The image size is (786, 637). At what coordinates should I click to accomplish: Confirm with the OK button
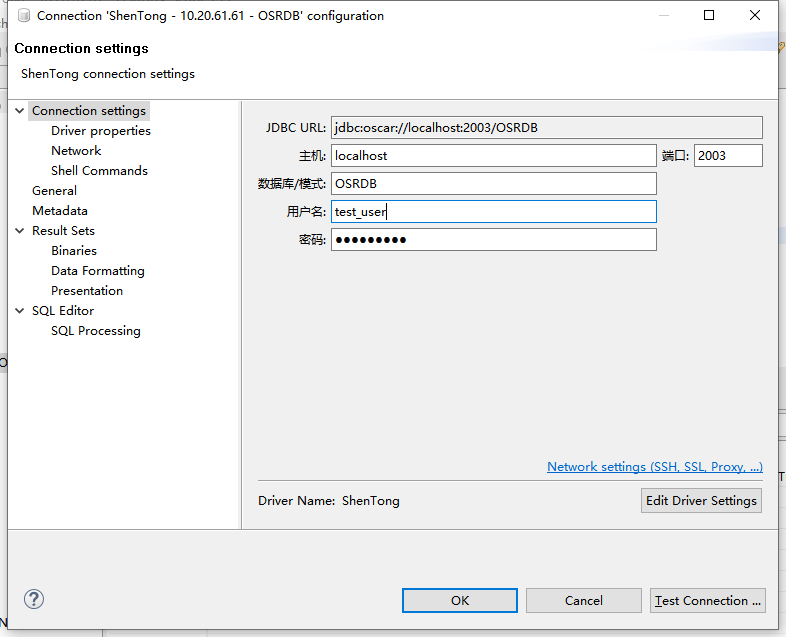[x=460, y=600]
